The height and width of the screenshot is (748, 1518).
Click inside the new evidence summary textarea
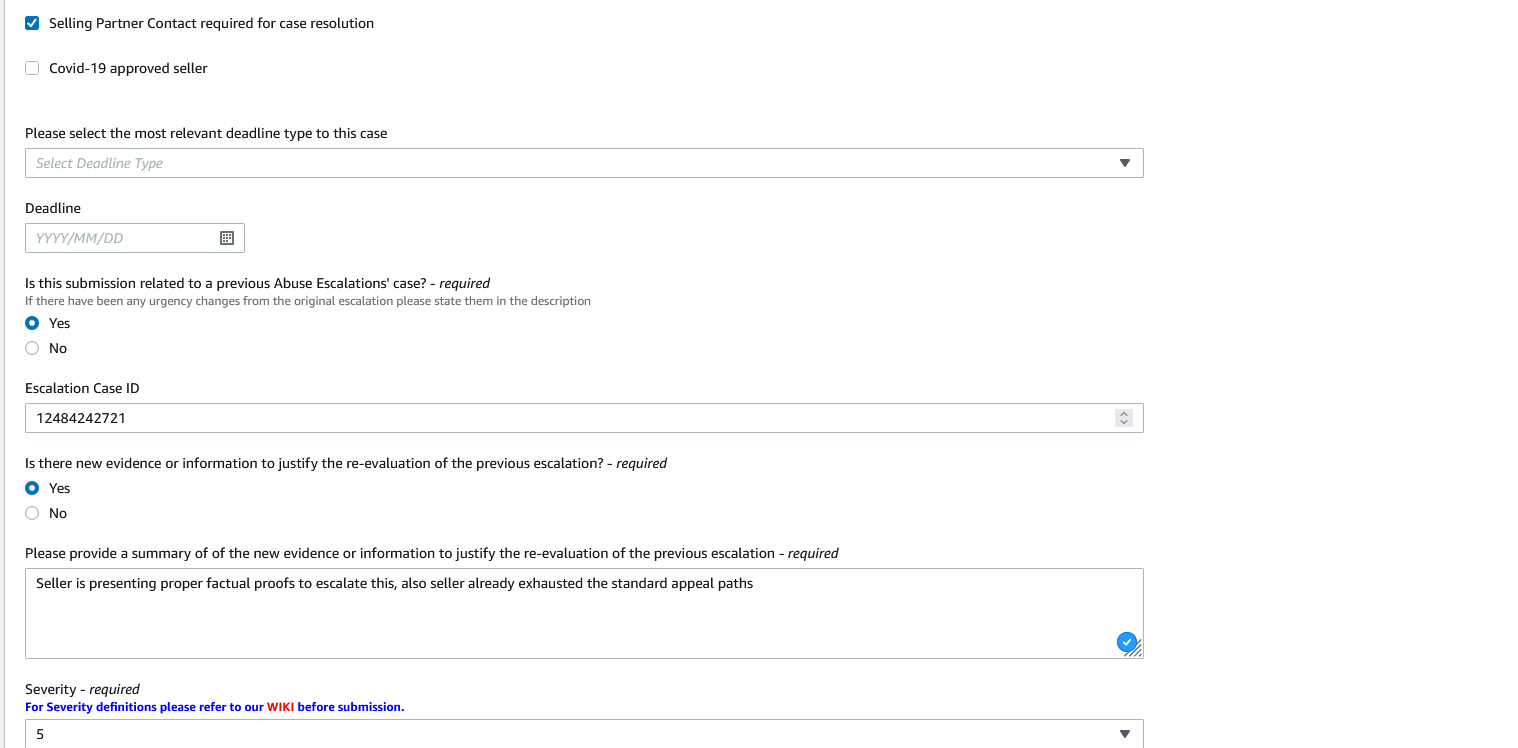pos(570,618)
